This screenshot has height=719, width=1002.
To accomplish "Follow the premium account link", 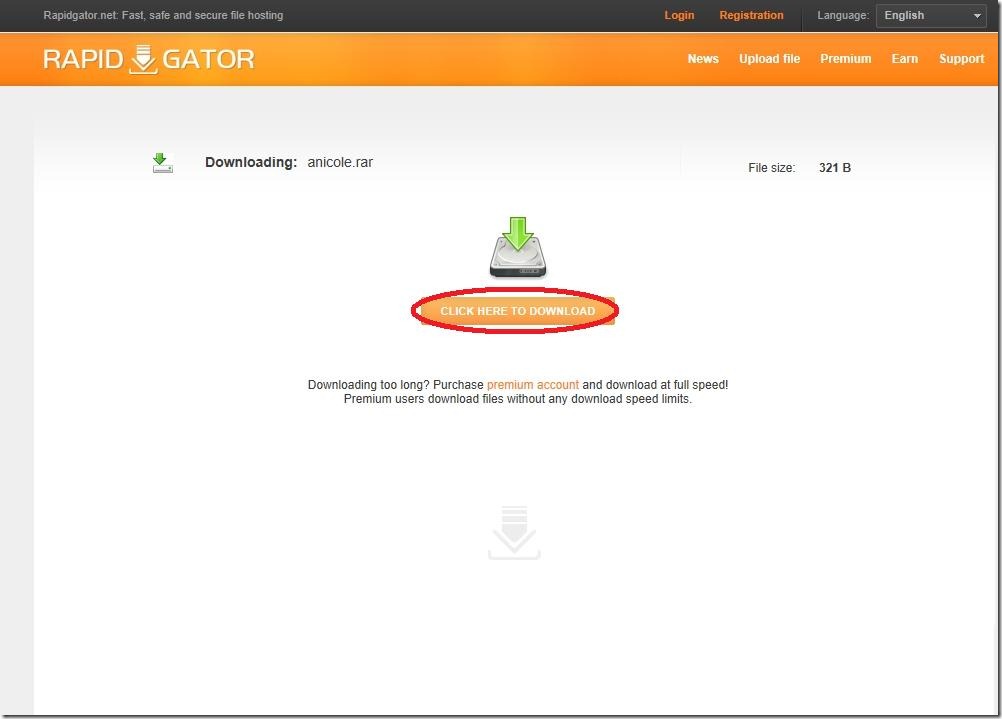I will 532,385.
